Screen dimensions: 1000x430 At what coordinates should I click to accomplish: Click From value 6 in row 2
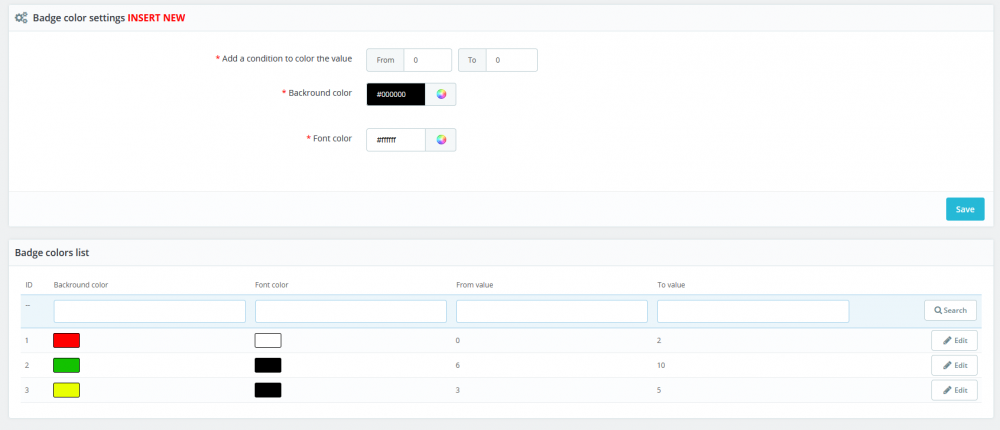pos(458,366)
